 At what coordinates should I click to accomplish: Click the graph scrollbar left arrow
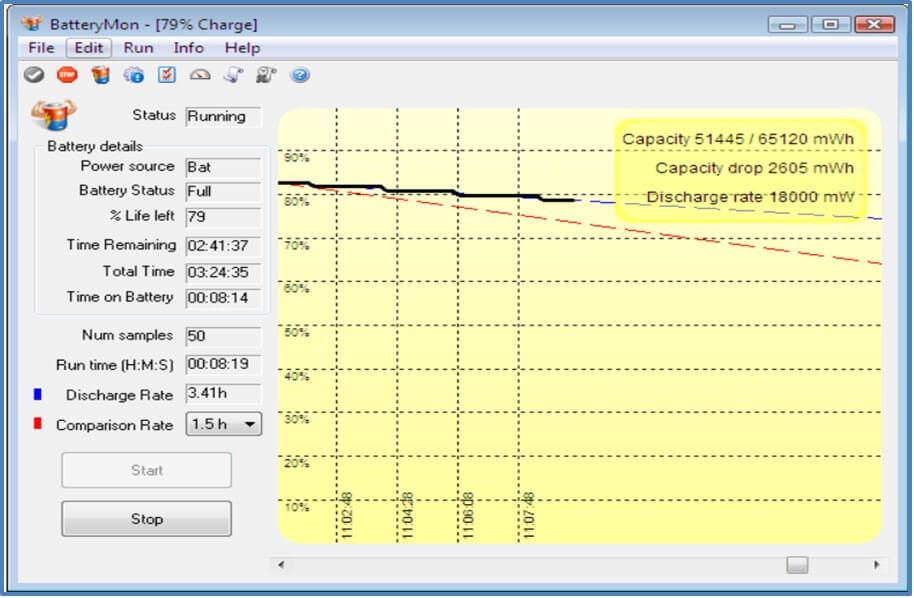282,564
